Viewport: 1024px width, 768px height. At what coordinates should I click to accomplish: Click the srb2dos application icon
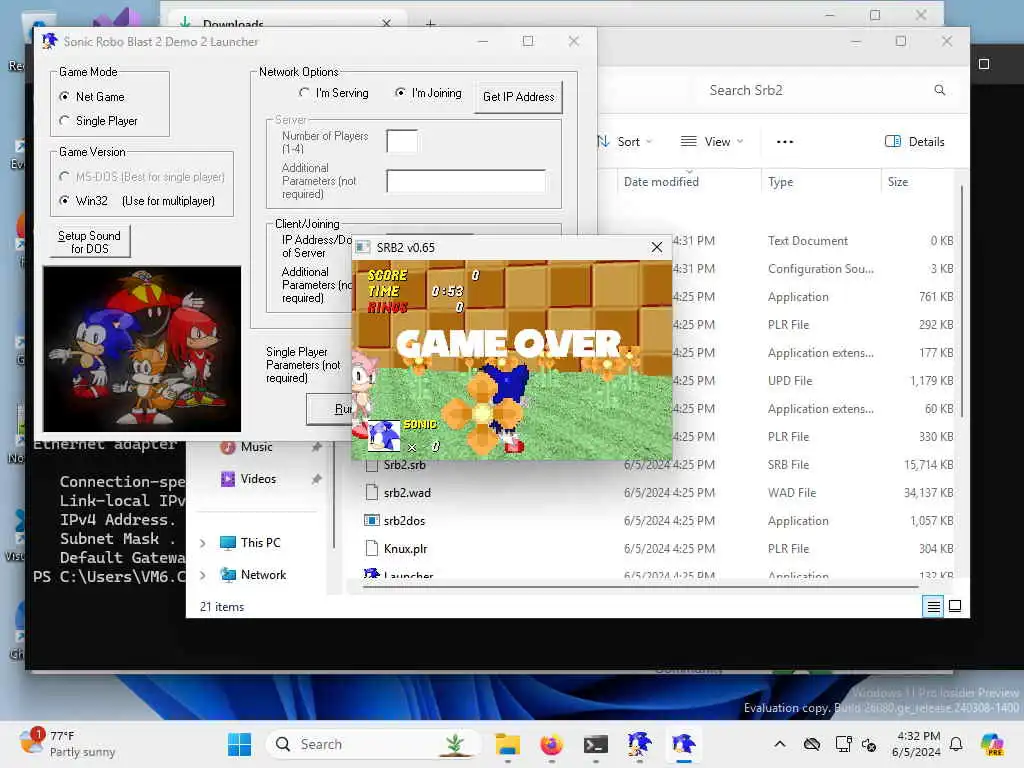[372, 521]
